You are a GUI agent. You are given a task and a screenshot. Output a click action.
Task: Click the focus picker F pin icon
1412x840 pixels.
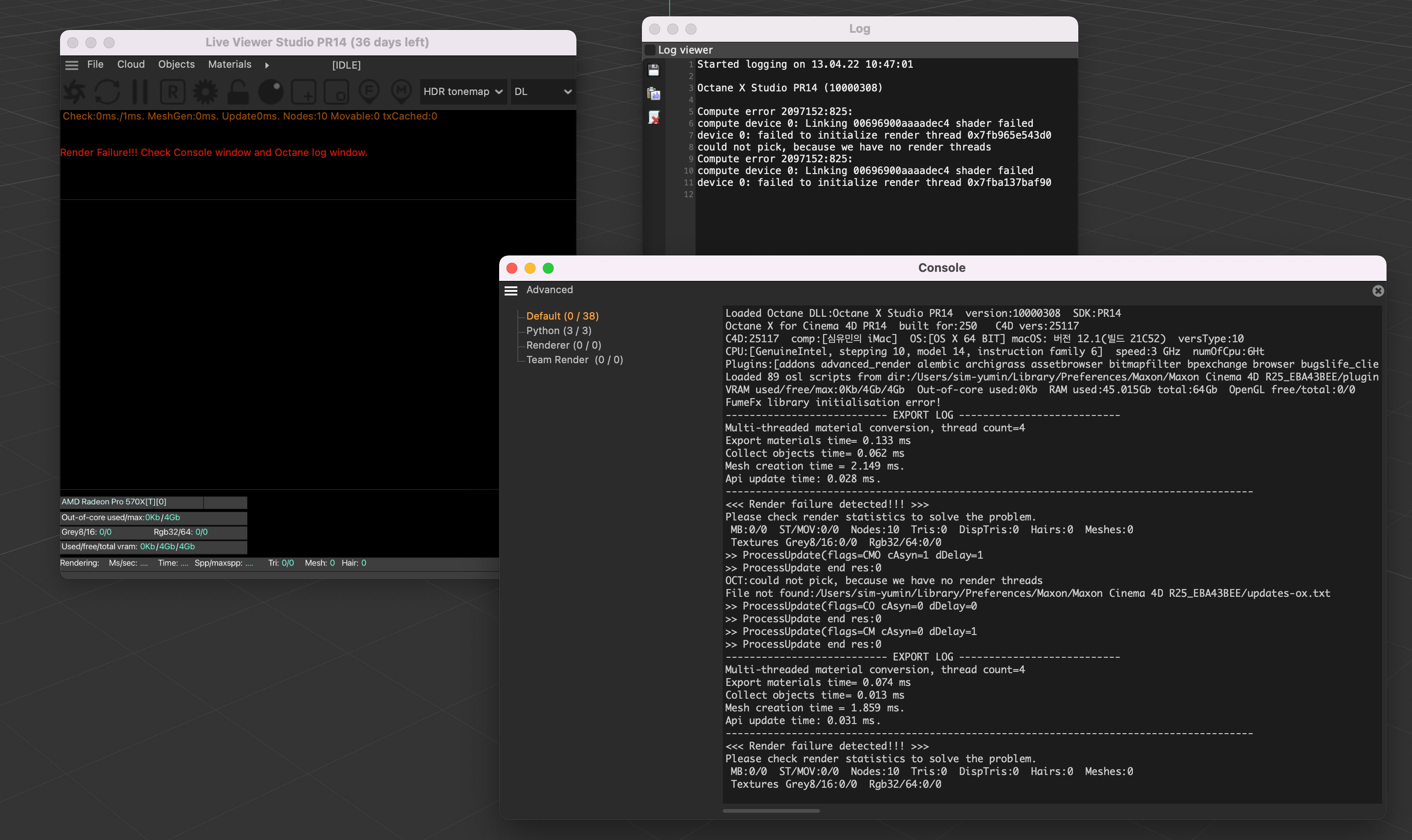click(369, 92)
